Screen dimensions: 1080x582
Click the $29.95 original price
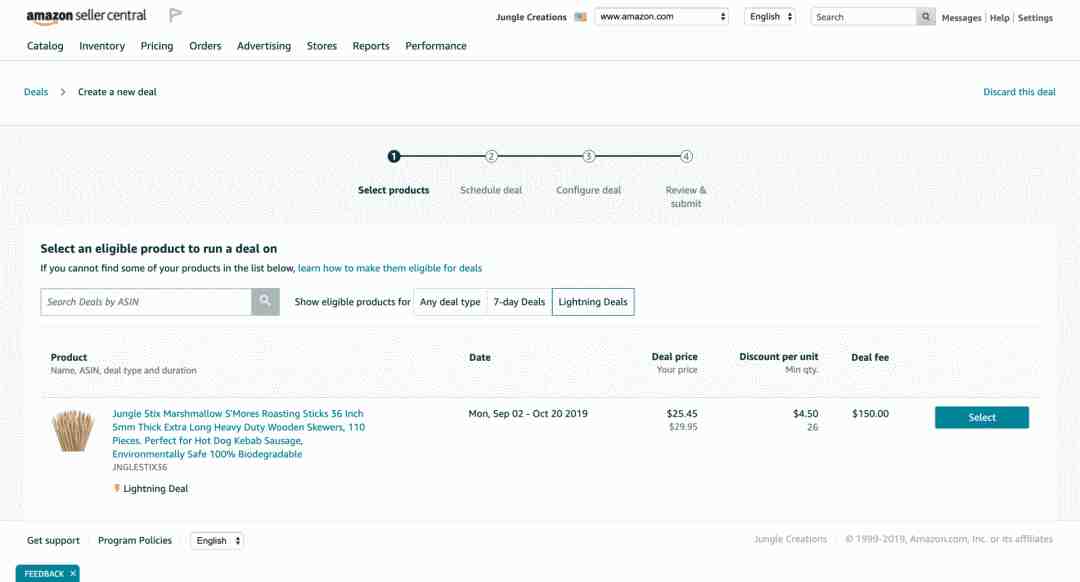[683, 427]
